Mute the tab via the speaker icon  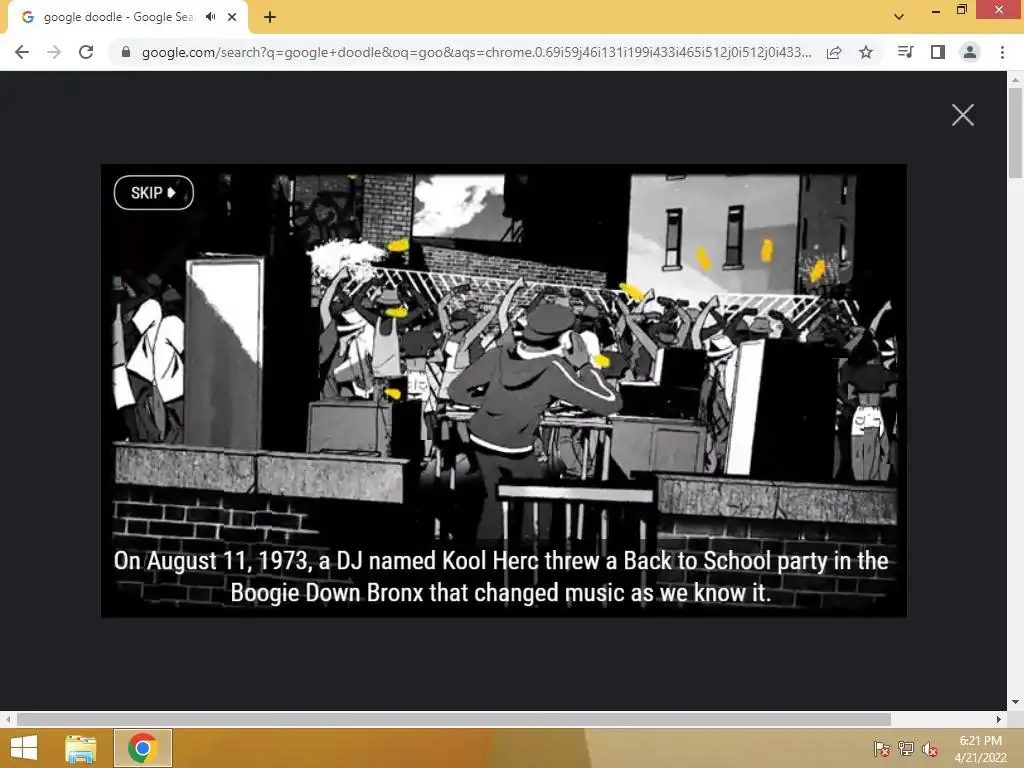click(x=210, y=17)
